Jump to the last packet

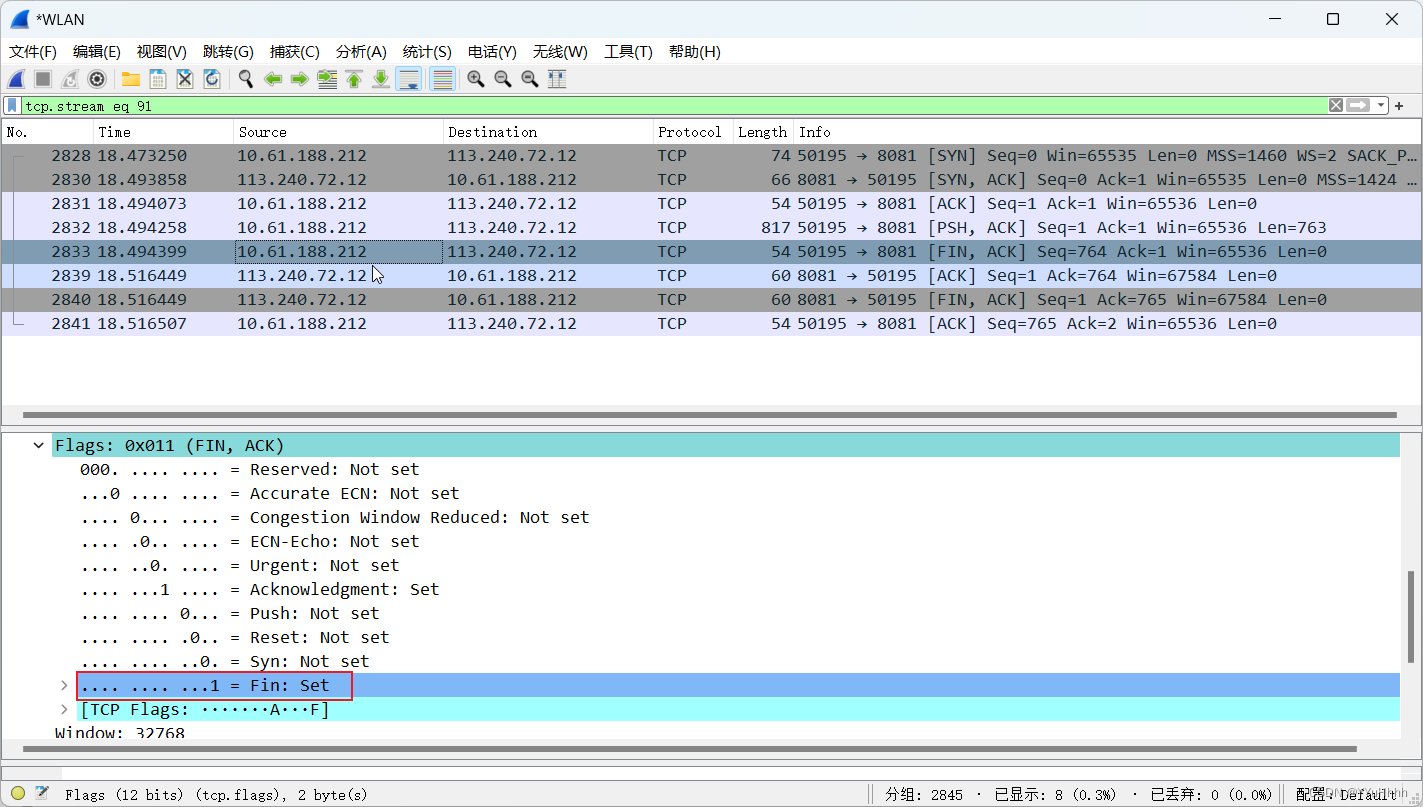[381, 79]
